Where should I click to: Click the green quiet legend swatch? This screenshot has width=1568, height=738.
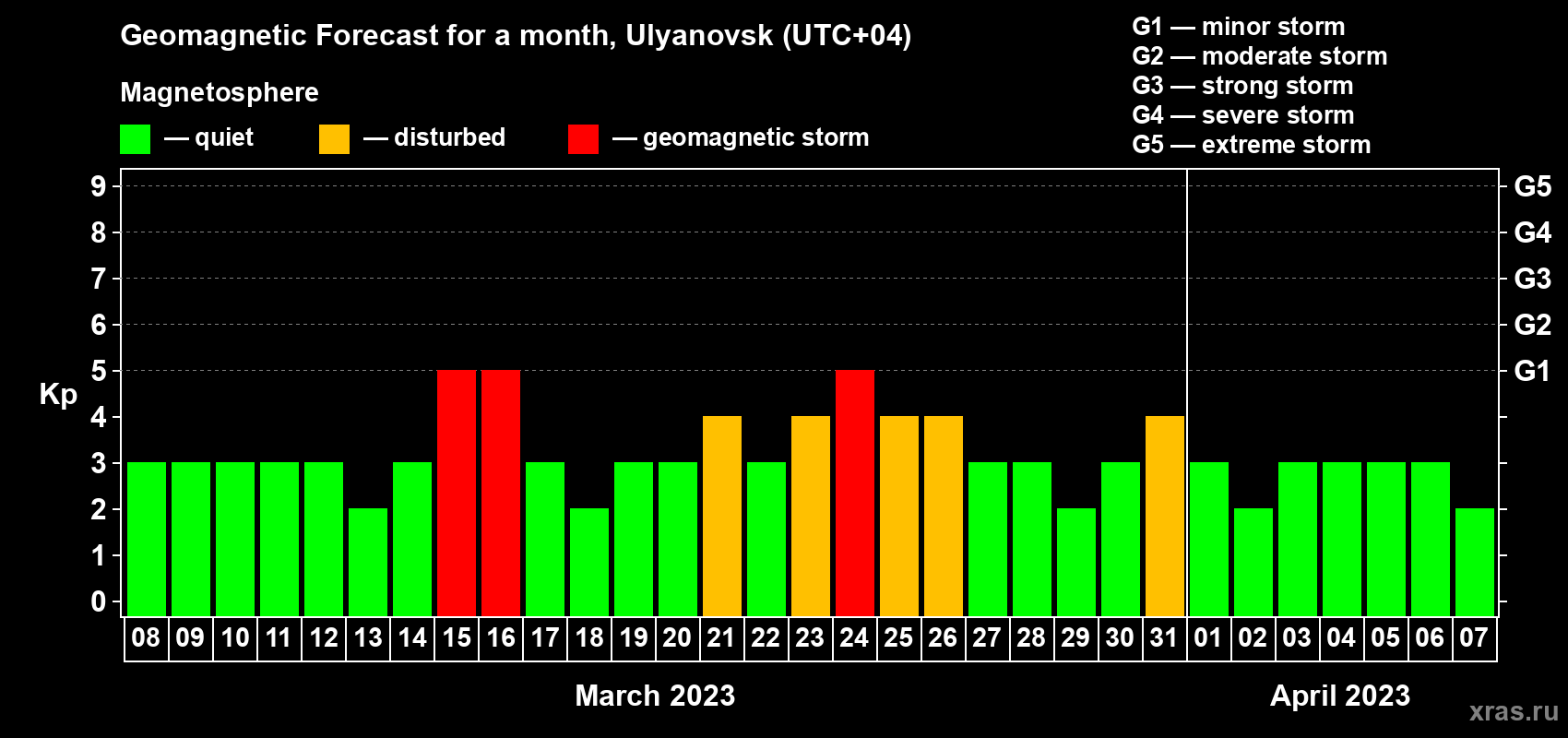[x=136, y=139]
